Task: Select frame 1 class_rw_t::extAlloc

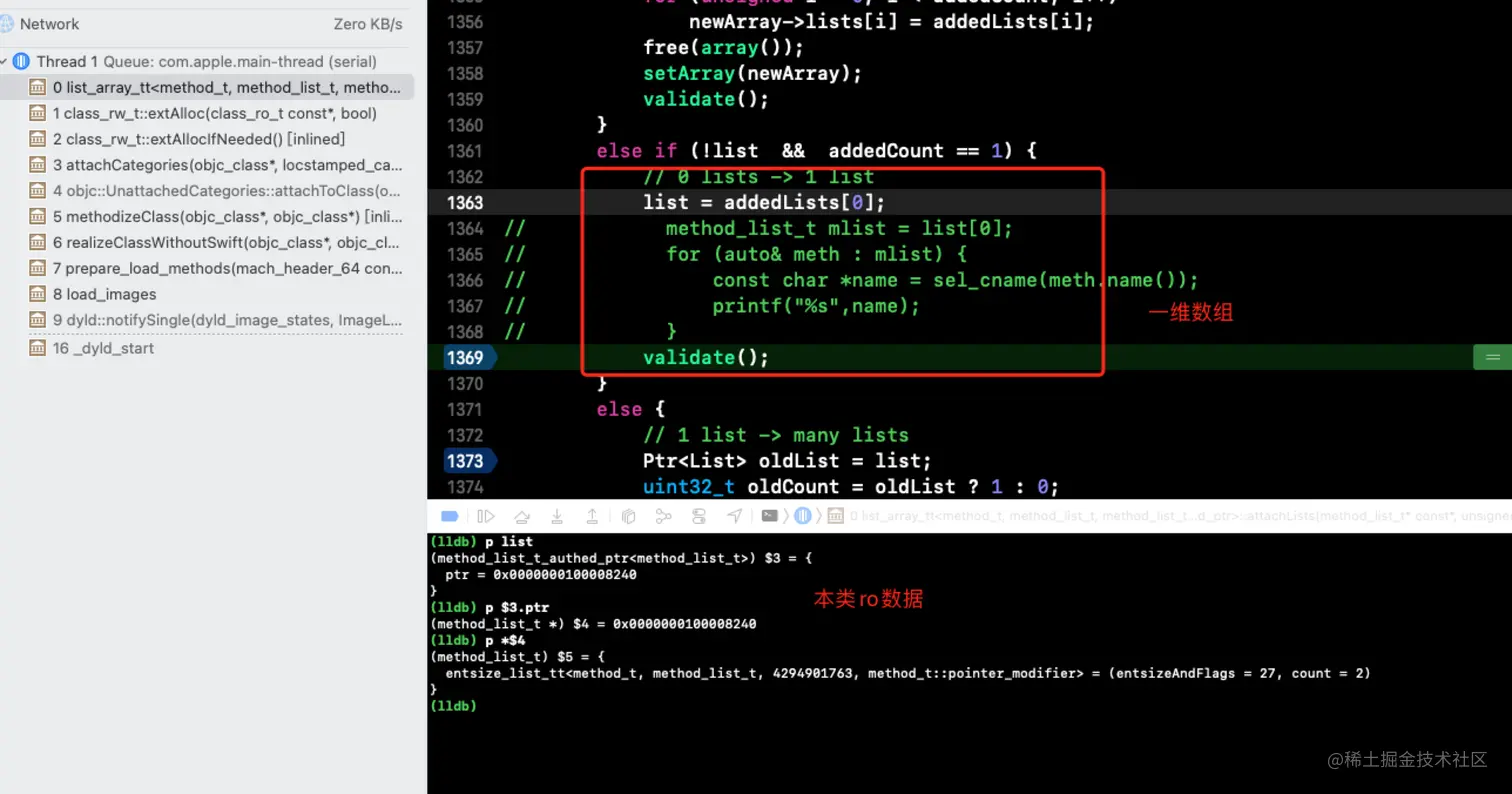Action: click(x=207, y=113)
